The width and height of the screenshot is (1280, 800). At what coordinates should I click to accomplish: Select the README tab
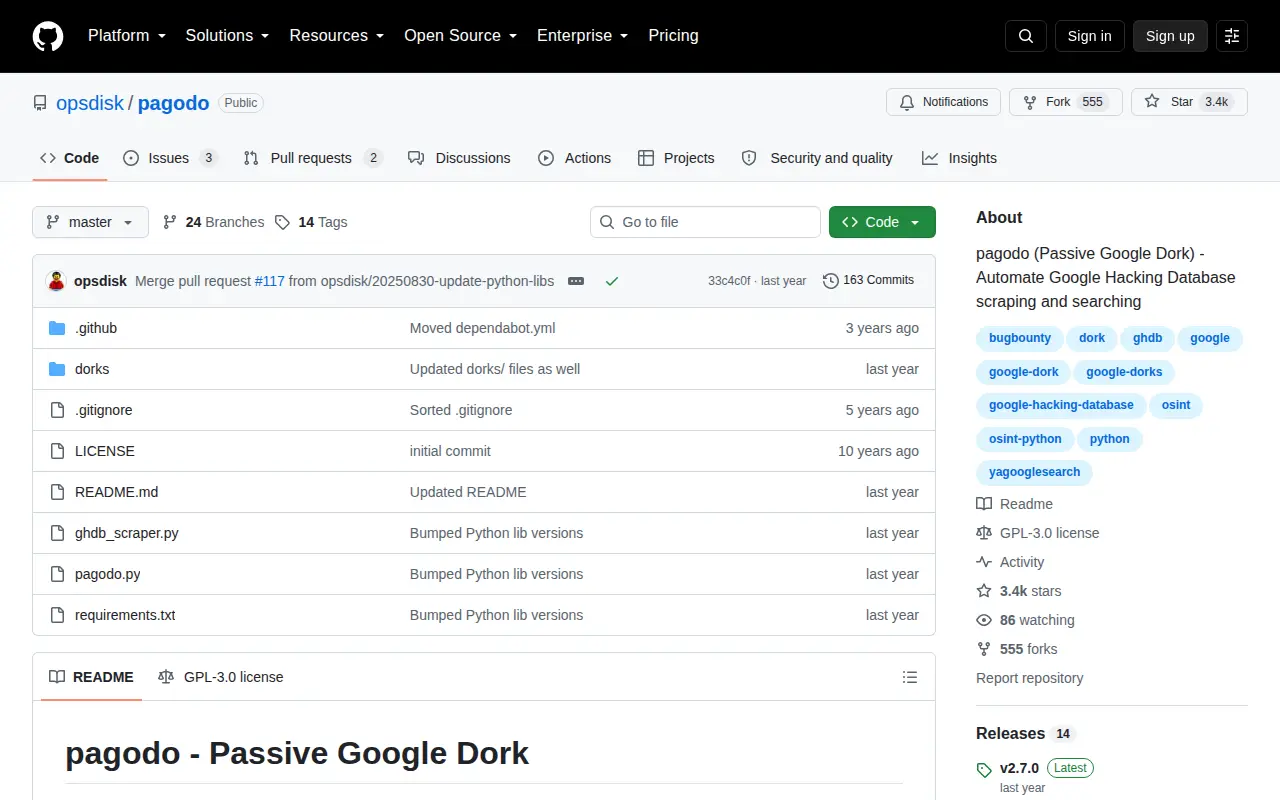coord(91,677)
